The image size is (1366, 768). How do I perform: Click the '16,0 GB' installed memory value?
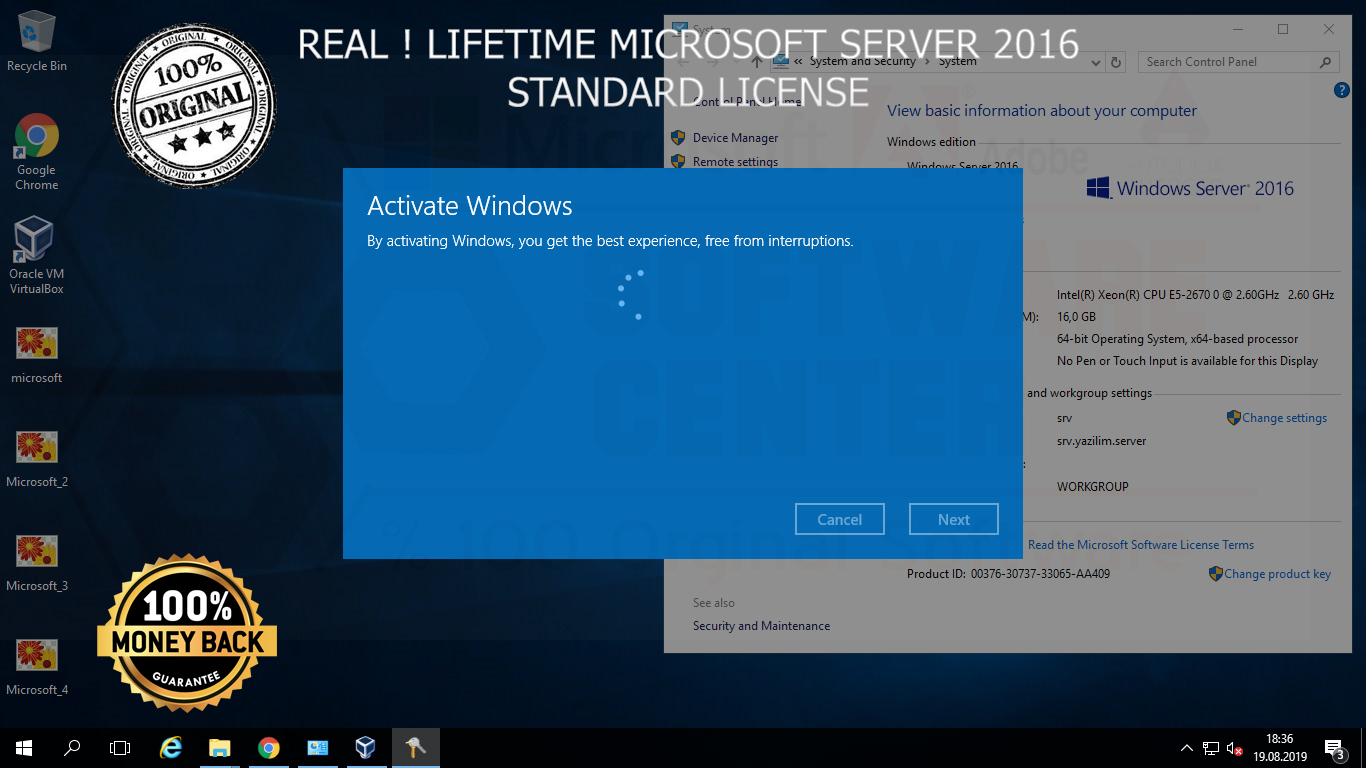click(1076, 317)
